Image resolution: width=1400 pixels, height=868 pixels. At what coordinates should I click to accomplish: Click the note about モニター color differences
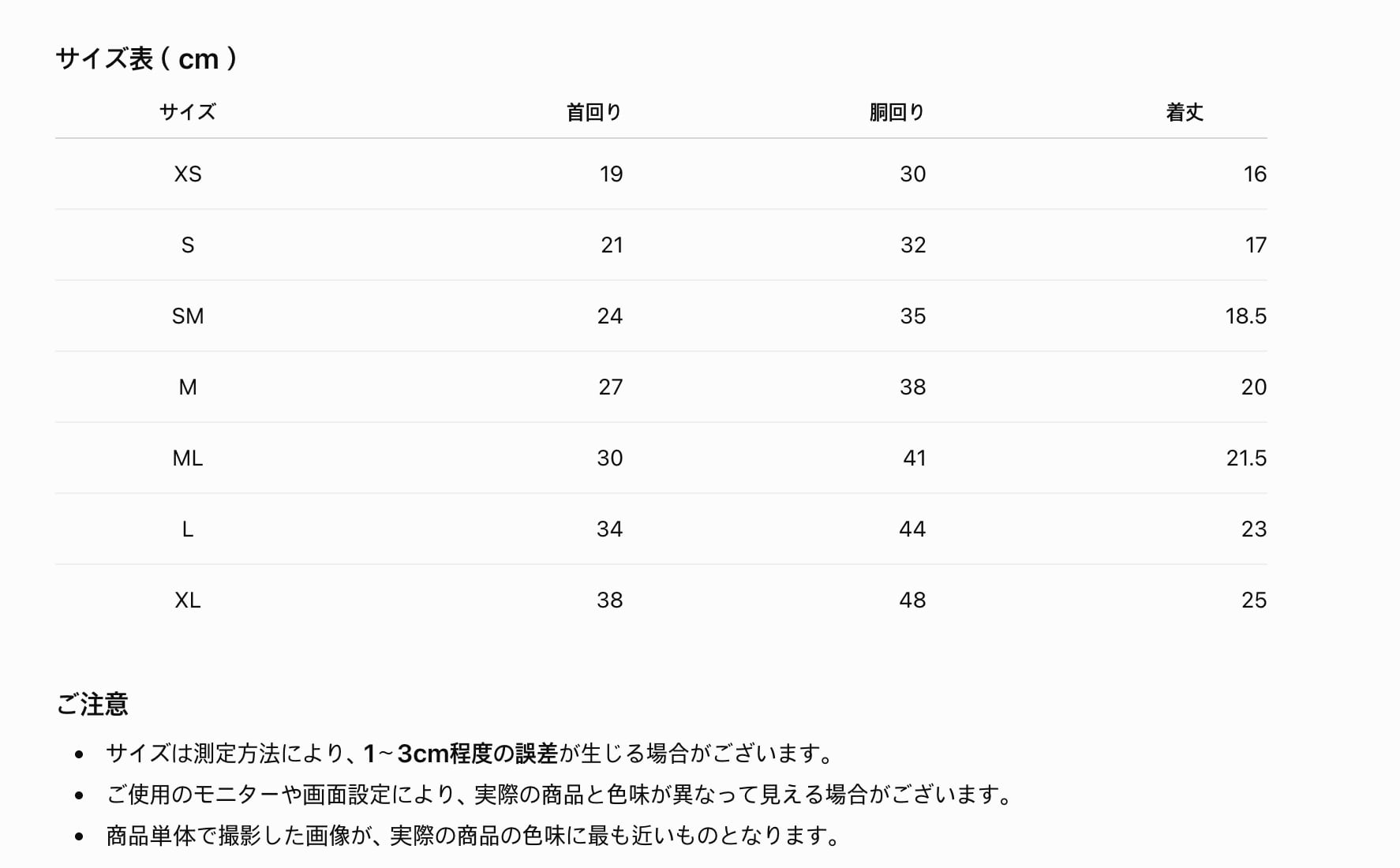[x=561, y=795]
